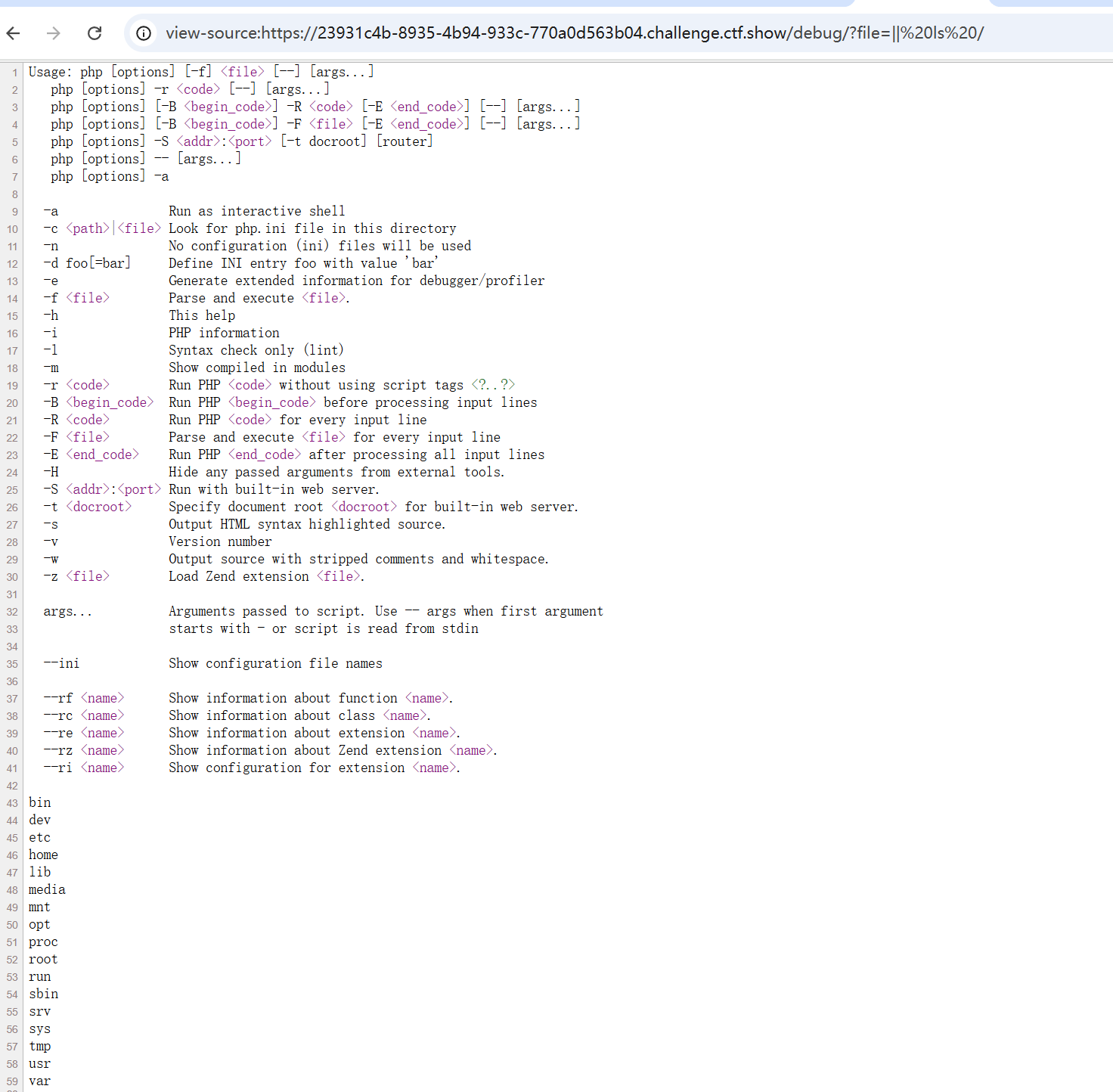The height and width of the screenshot is (1092, 1113).
Task: Click 'Hide any passed arguments from external tools.'
Action: coord(336,472)
